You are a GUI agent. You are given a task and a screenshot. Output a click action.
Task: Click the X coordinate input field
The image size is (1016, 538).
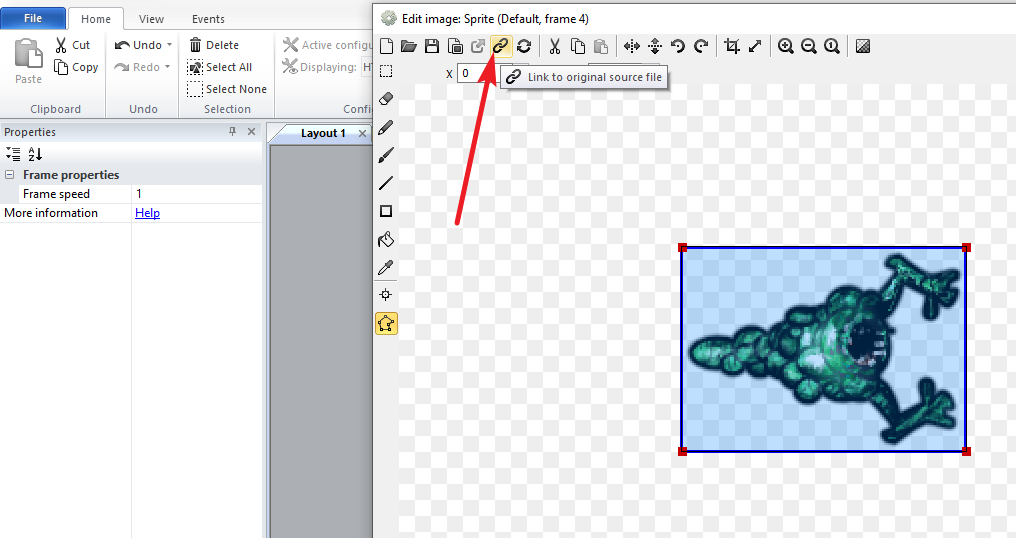click(x=478, y=73)
